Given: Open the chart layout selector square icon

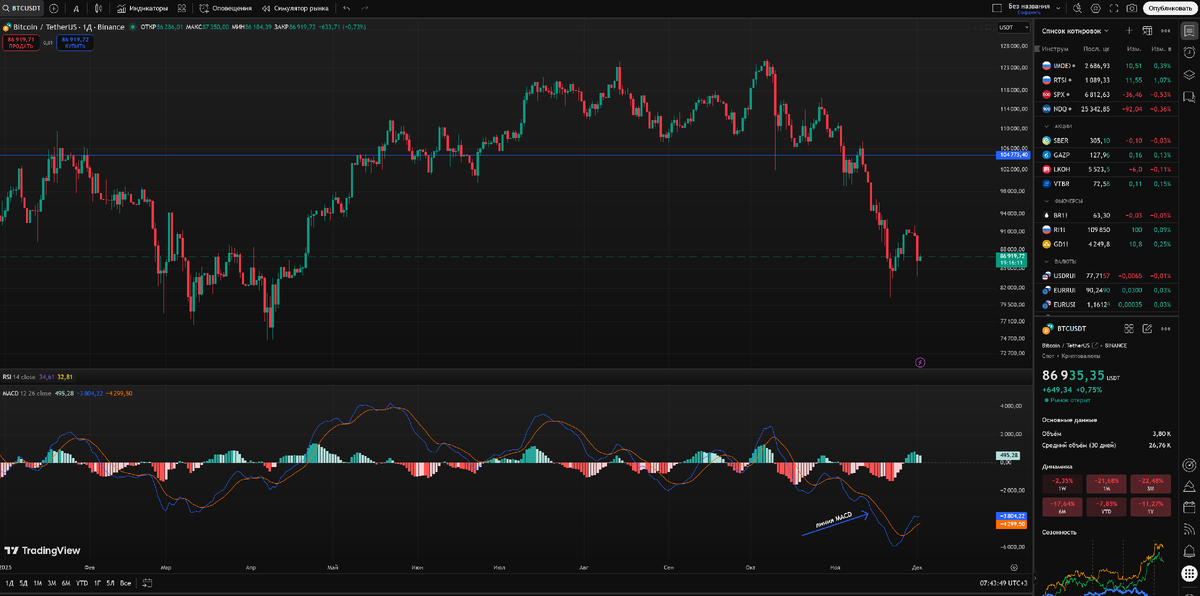Looking at the screenshot, I should 997,8.
